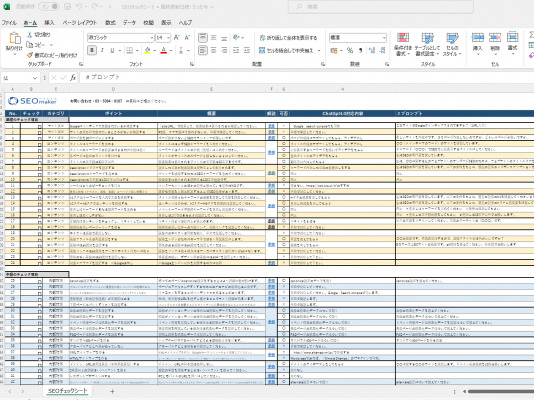Toggle Italic formatting button
The image size is (534, 400).
coord(102,50)
